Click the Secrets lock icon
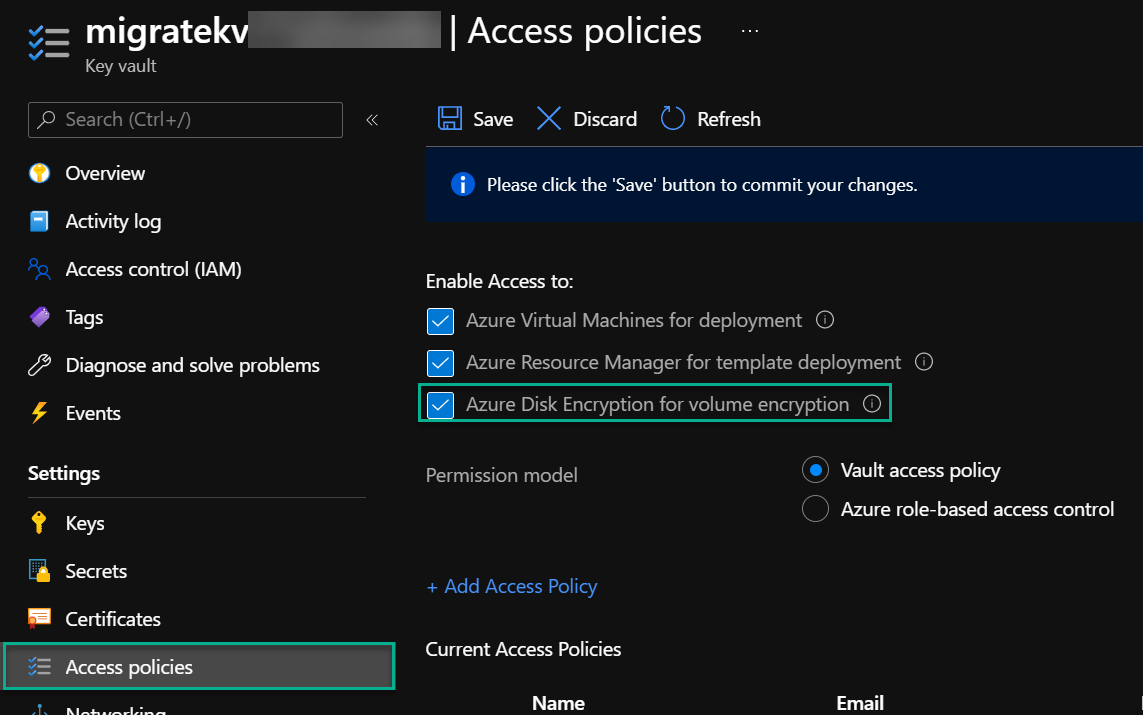1143x715 pixels. tap(39, 571)
